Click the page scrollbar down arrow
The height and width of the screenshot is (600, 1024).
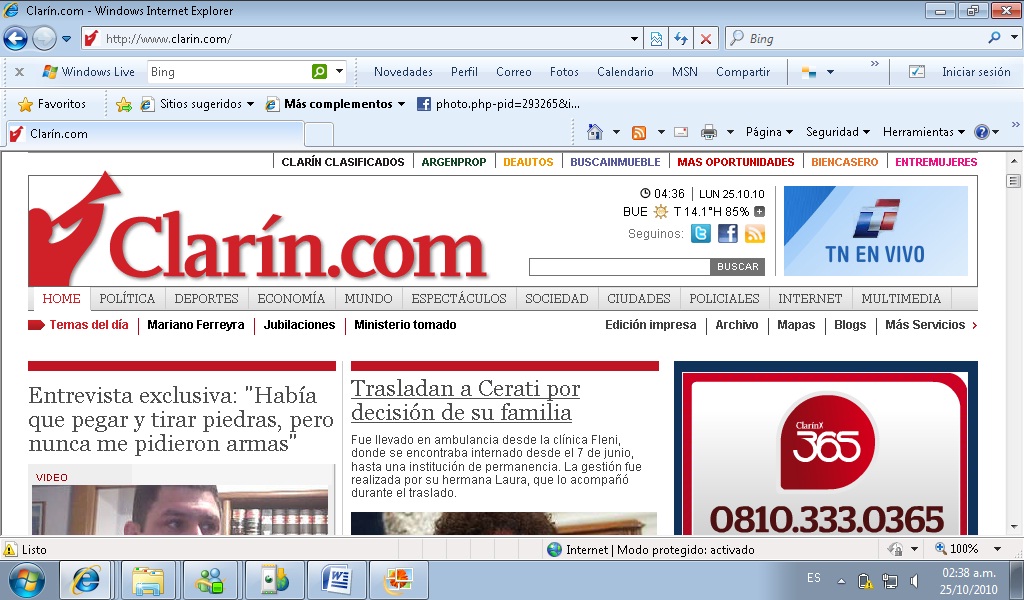1014,526
